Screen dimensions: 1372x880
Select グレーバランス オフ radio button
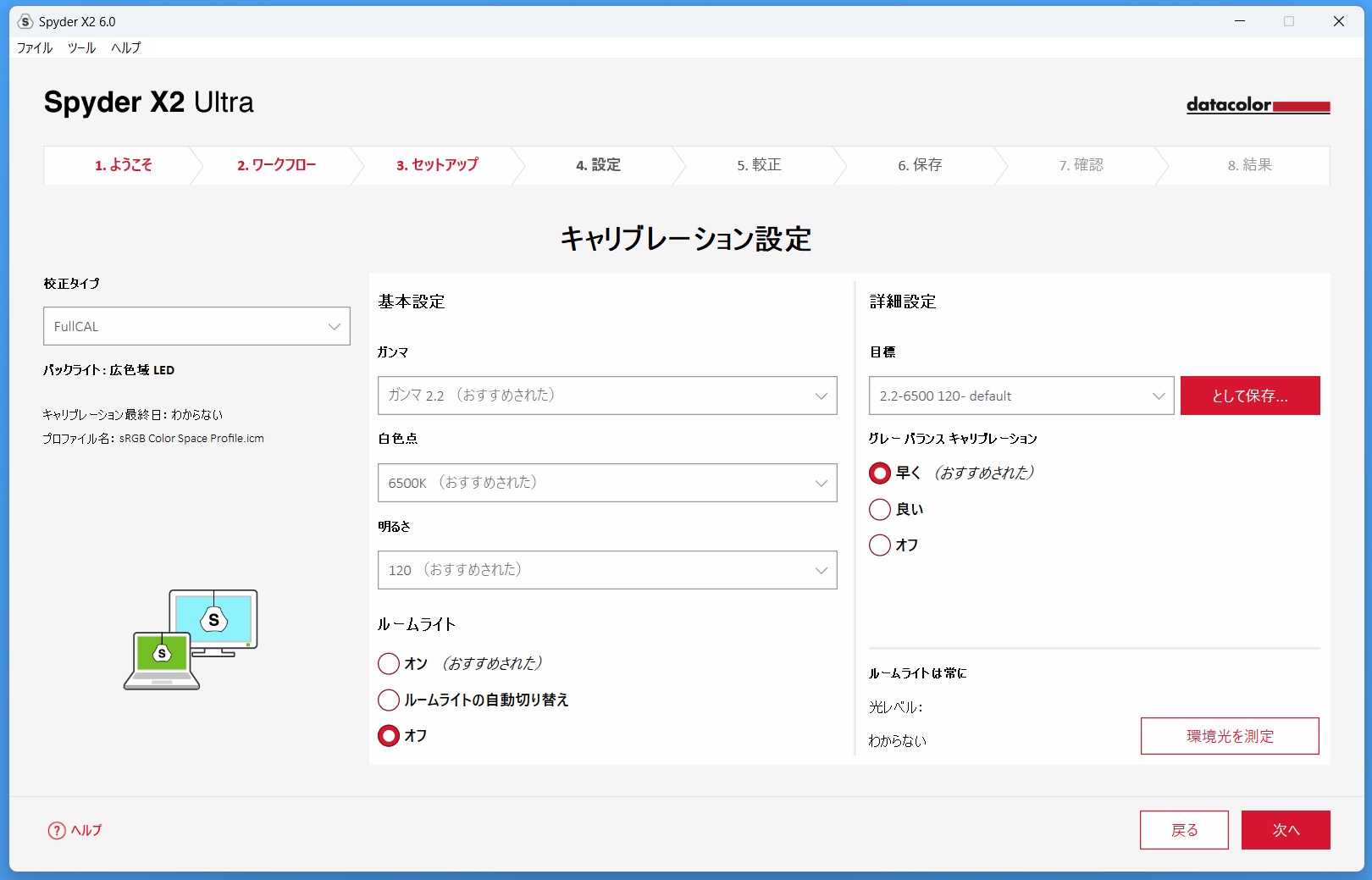[x=880, y=545]
